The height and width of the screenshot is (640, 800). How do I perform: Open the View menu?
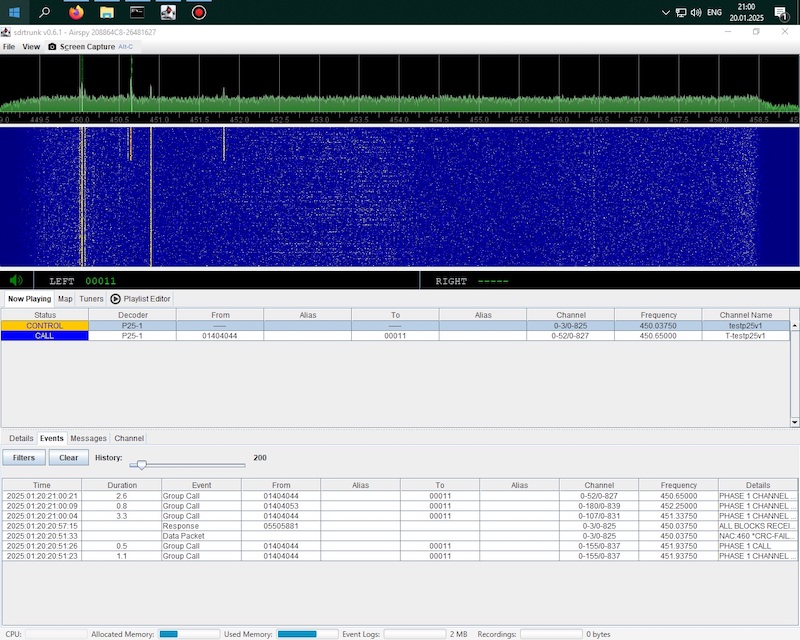(x=31, y=46)
